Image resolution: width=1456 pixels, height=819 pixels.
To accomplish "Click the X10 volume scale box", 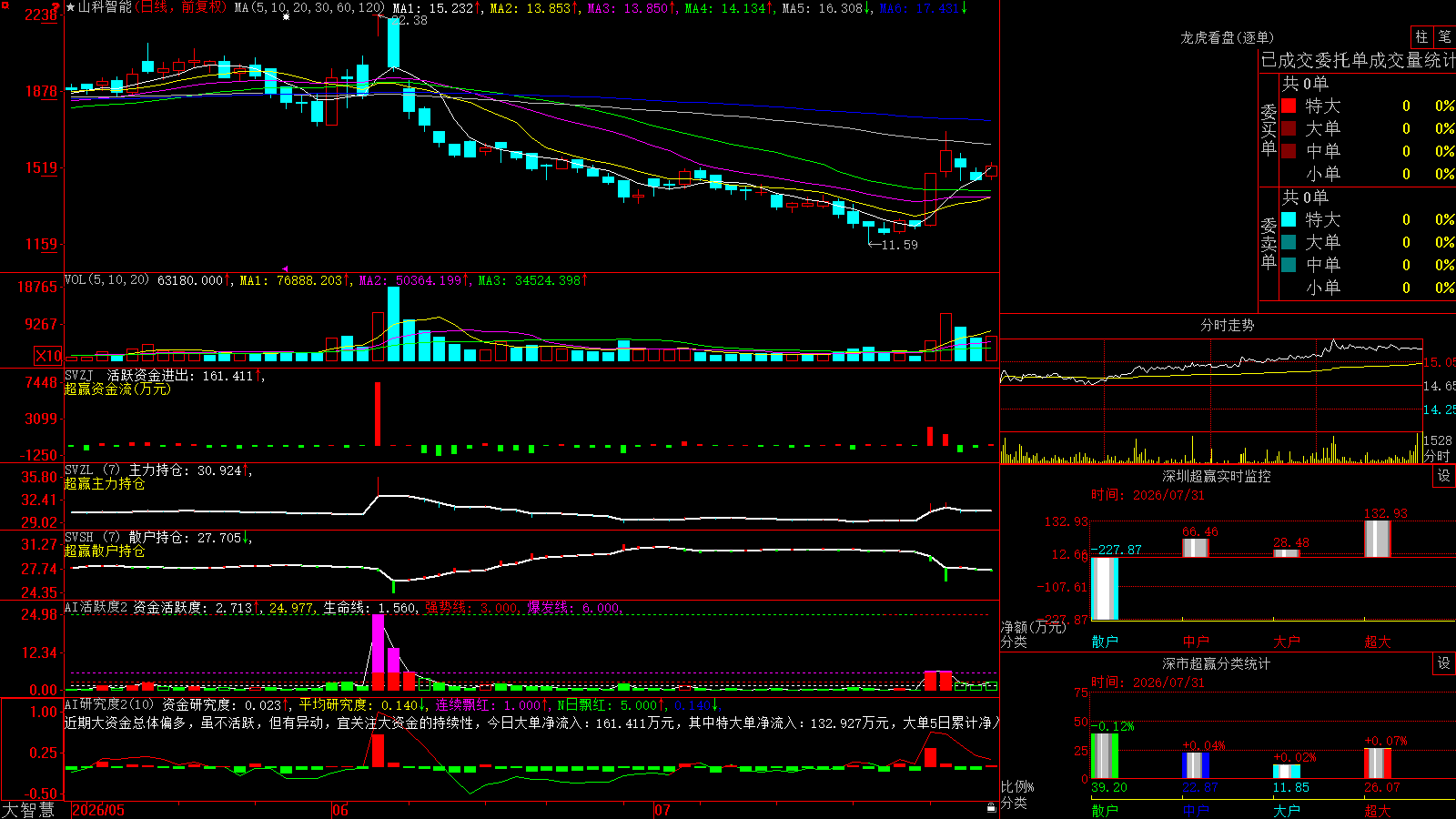I will [48, 356].
